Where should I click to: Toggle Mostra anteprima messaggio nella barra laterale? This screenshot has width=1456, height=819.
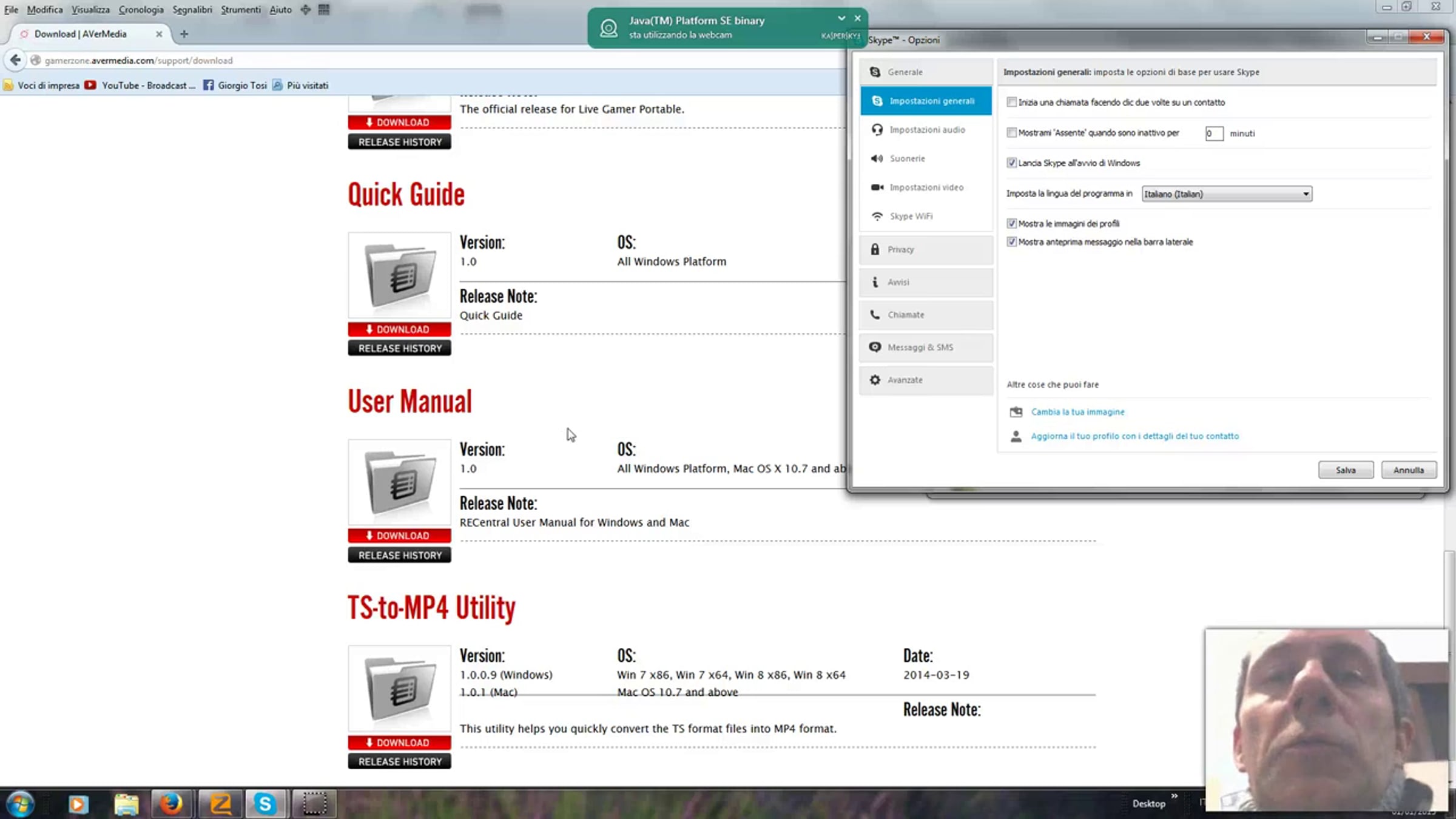pos(1011,241)
